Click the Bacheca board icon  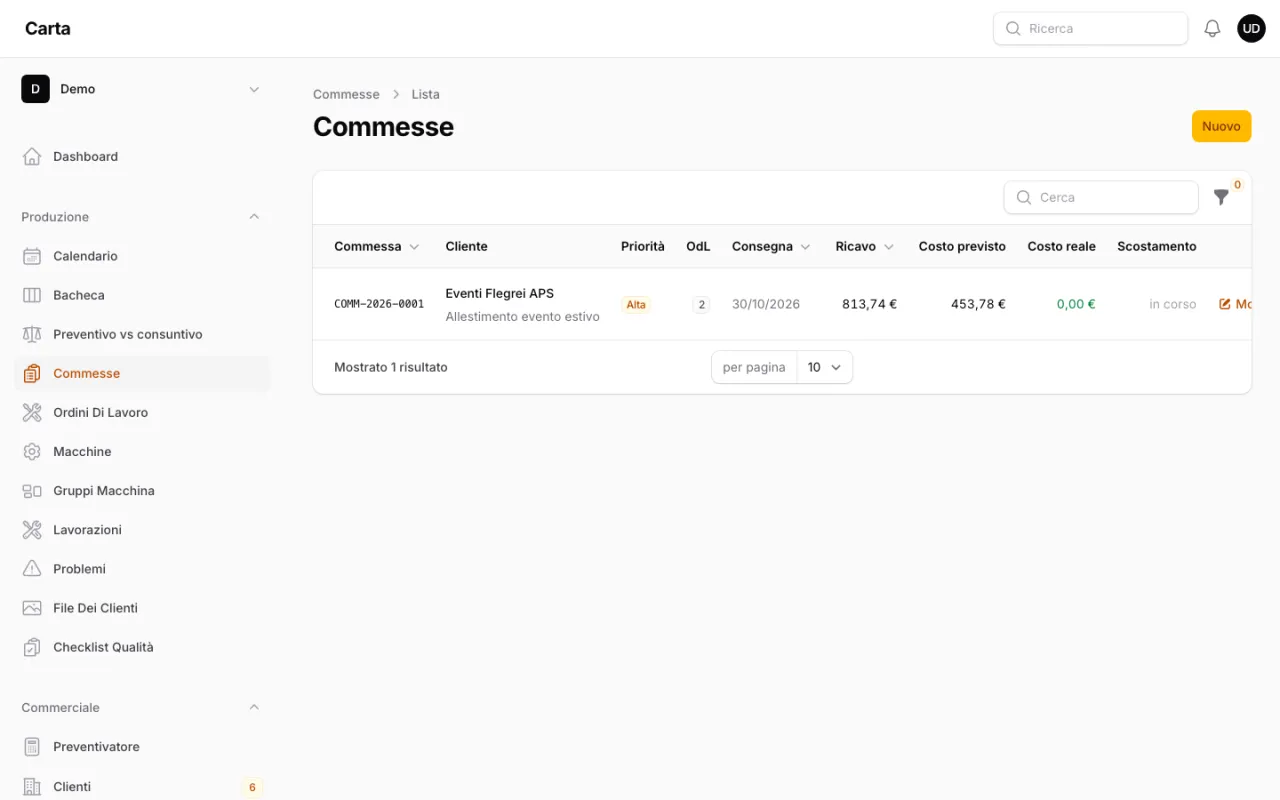coord(32,295)
